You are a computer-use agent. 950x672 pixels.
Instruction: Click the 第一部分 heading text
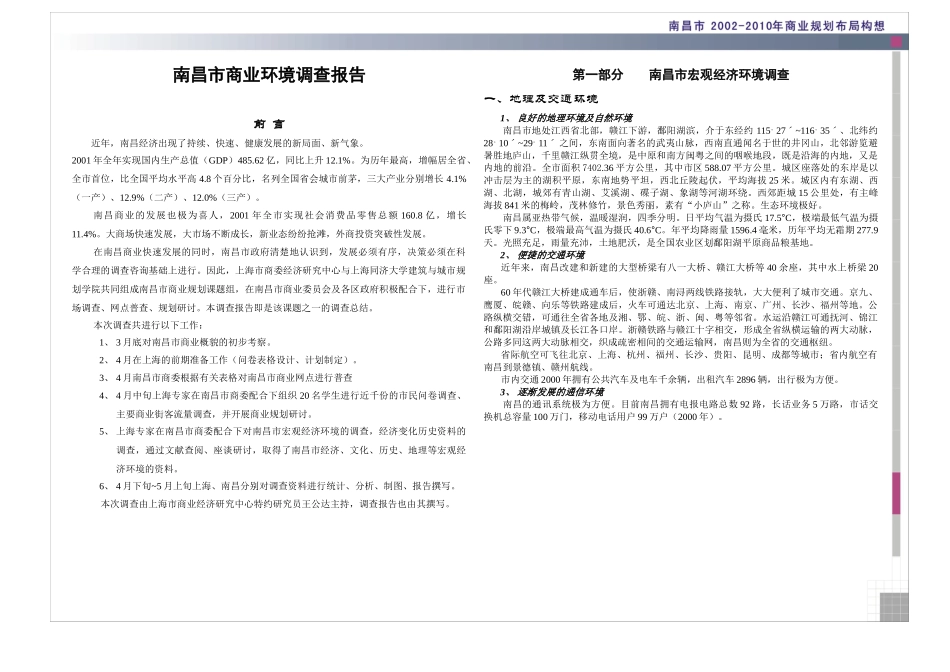[x=598, y=75]
